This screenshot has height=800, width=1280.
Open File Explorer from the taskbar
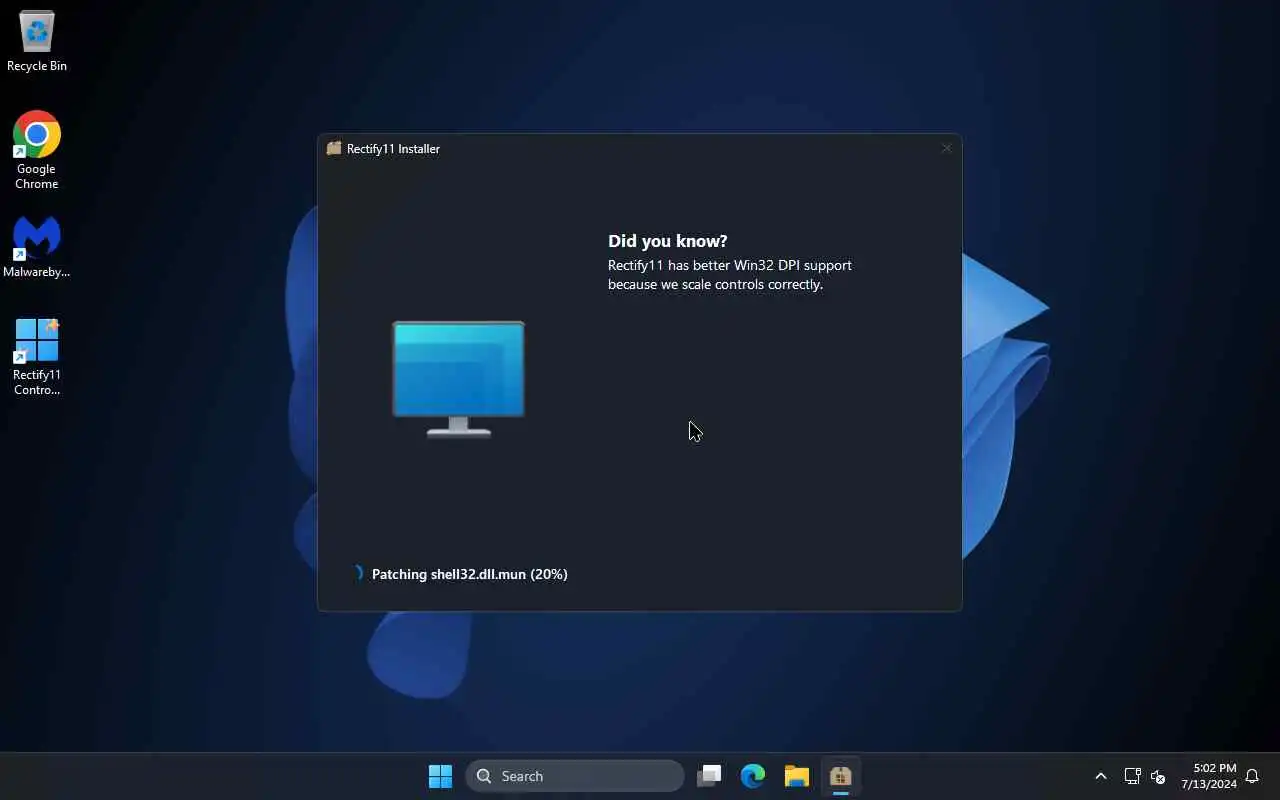point(796,776)
